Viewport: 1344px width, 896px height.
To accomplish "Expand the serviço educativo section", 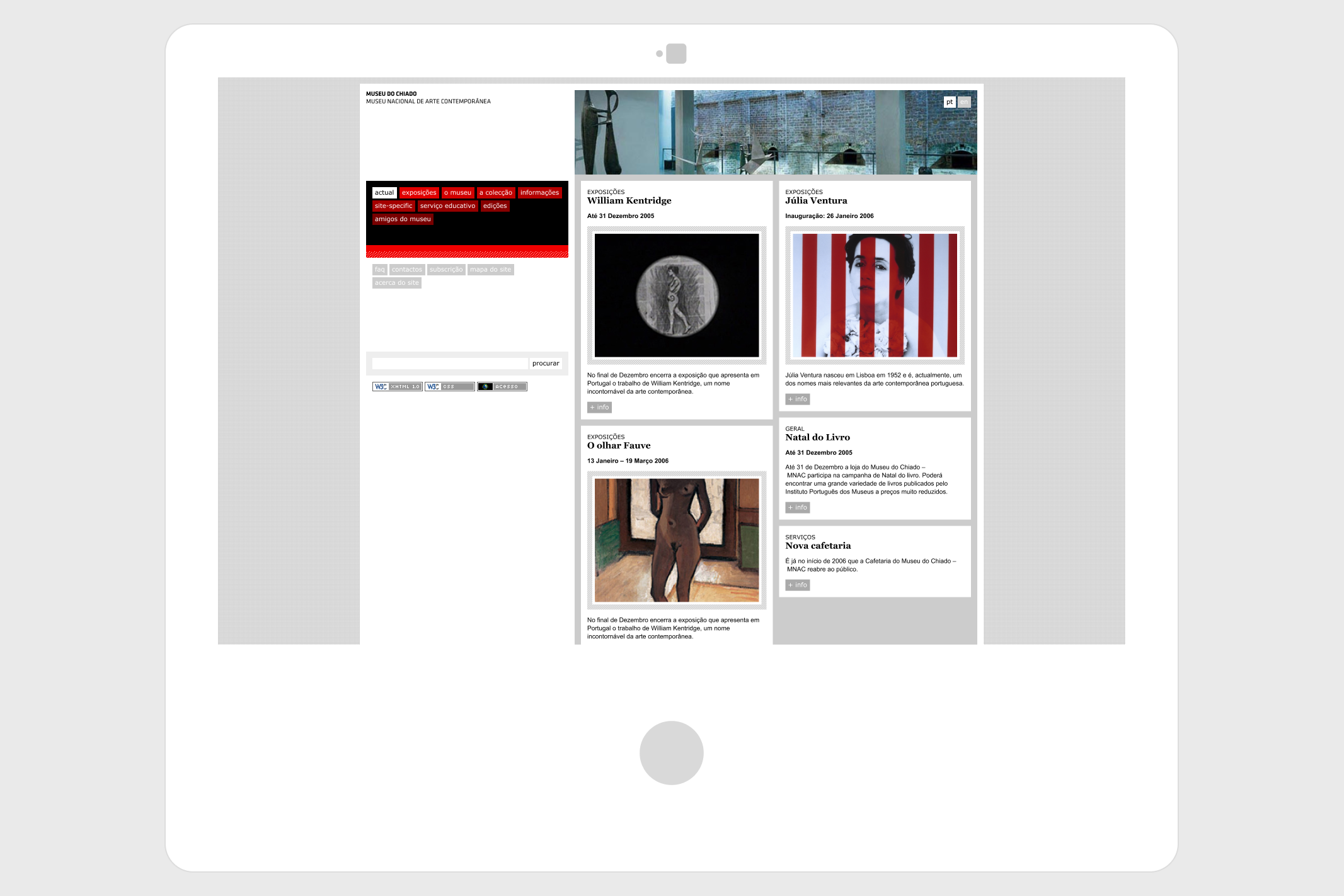I will (447, 205).
